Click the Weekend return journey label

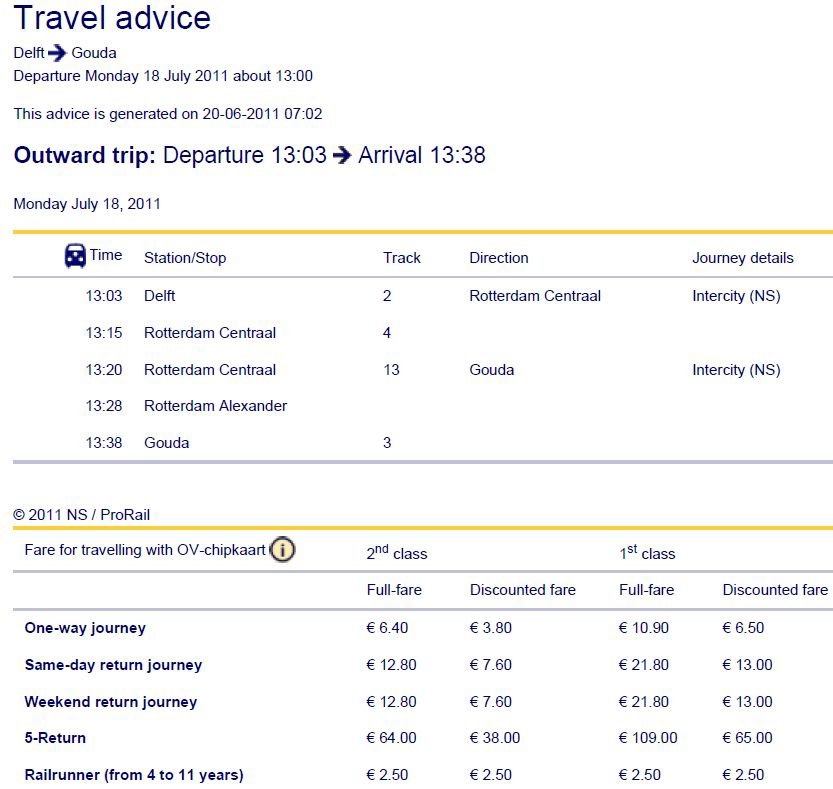click(x=110, y=702)
